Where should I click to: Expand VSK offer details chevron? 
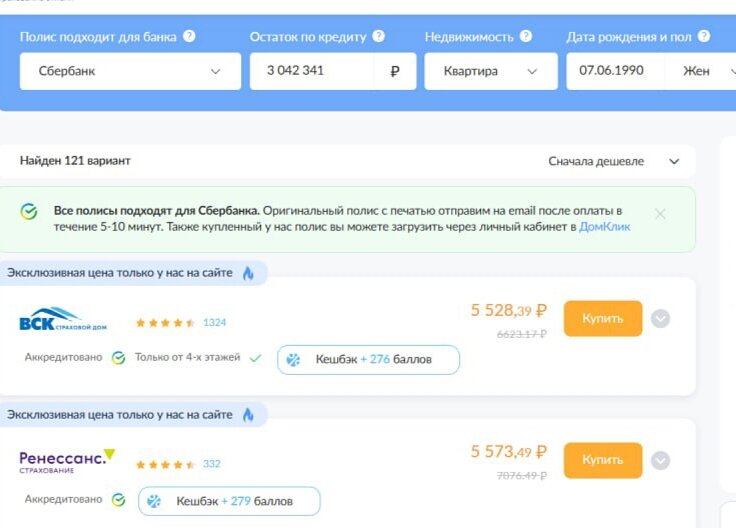coord(660,319)
